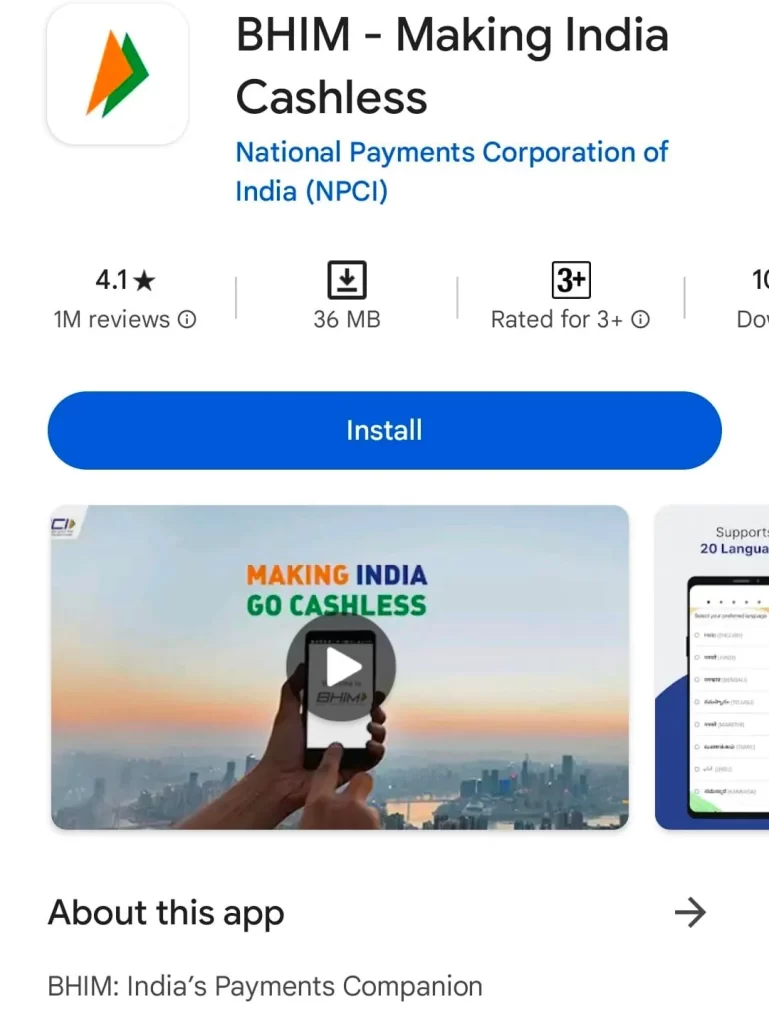The width and height of the screenshot is (769, 1024).
Task: Tap the About this app heading
Action: (x=166, y=913)
